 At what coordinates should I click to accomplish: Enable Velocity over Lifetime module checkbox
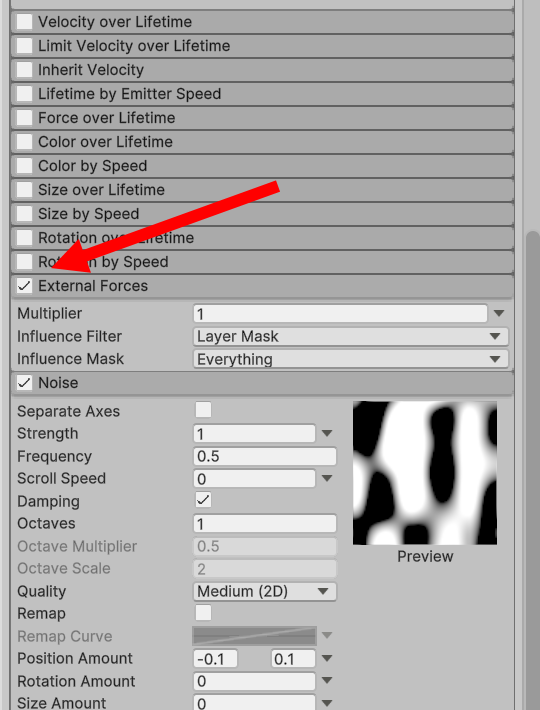coord(24,22)
